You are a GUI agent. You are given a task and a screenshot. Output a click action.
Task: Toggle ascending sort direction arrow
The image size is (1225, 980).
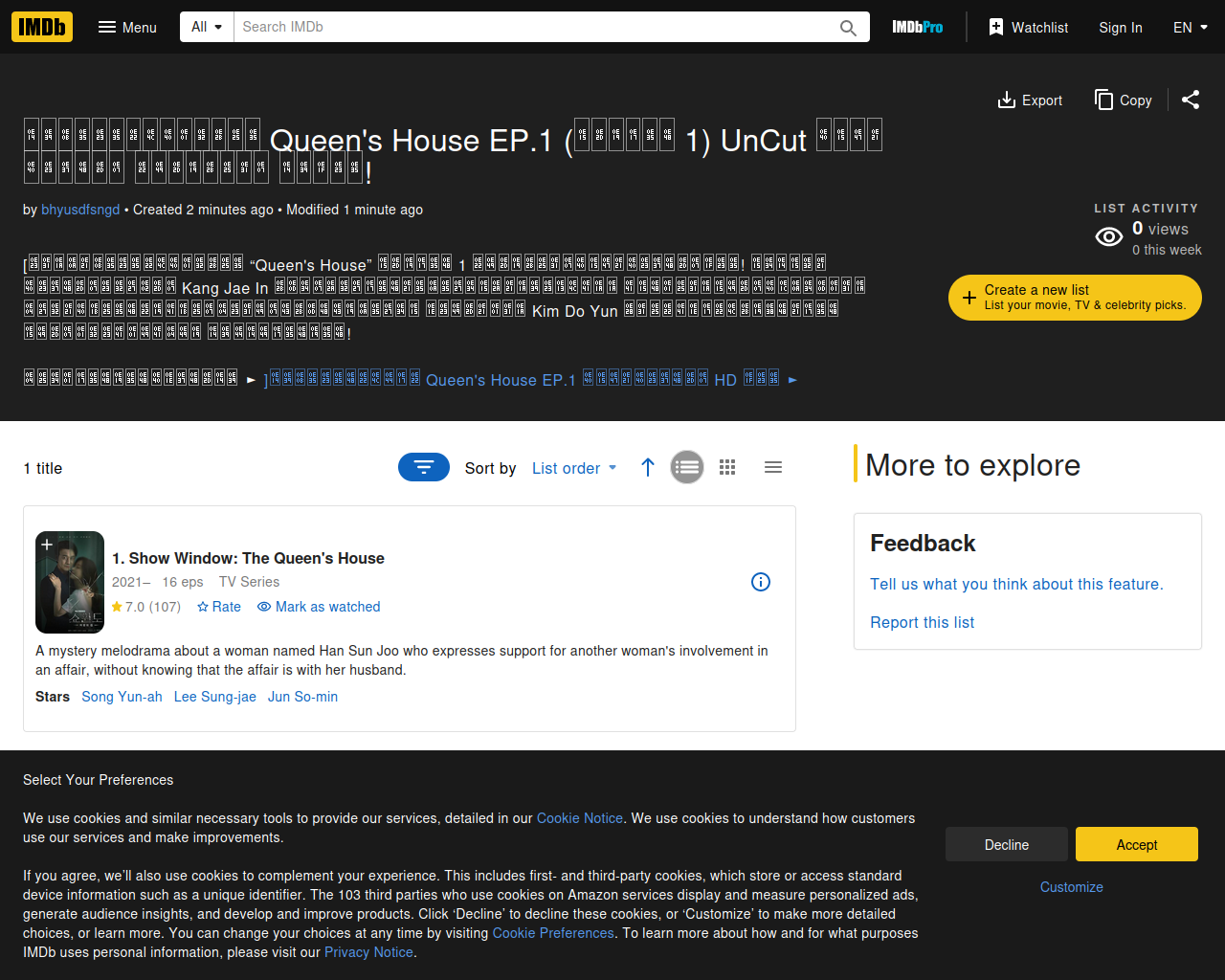648,467
